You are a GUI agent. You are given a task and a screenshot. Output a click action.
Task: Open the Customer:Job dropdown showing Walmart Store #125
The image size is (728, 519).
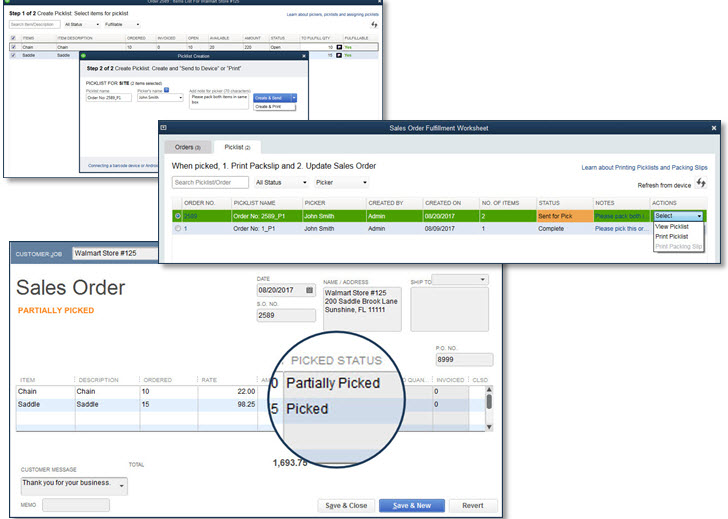pos(115,253)
